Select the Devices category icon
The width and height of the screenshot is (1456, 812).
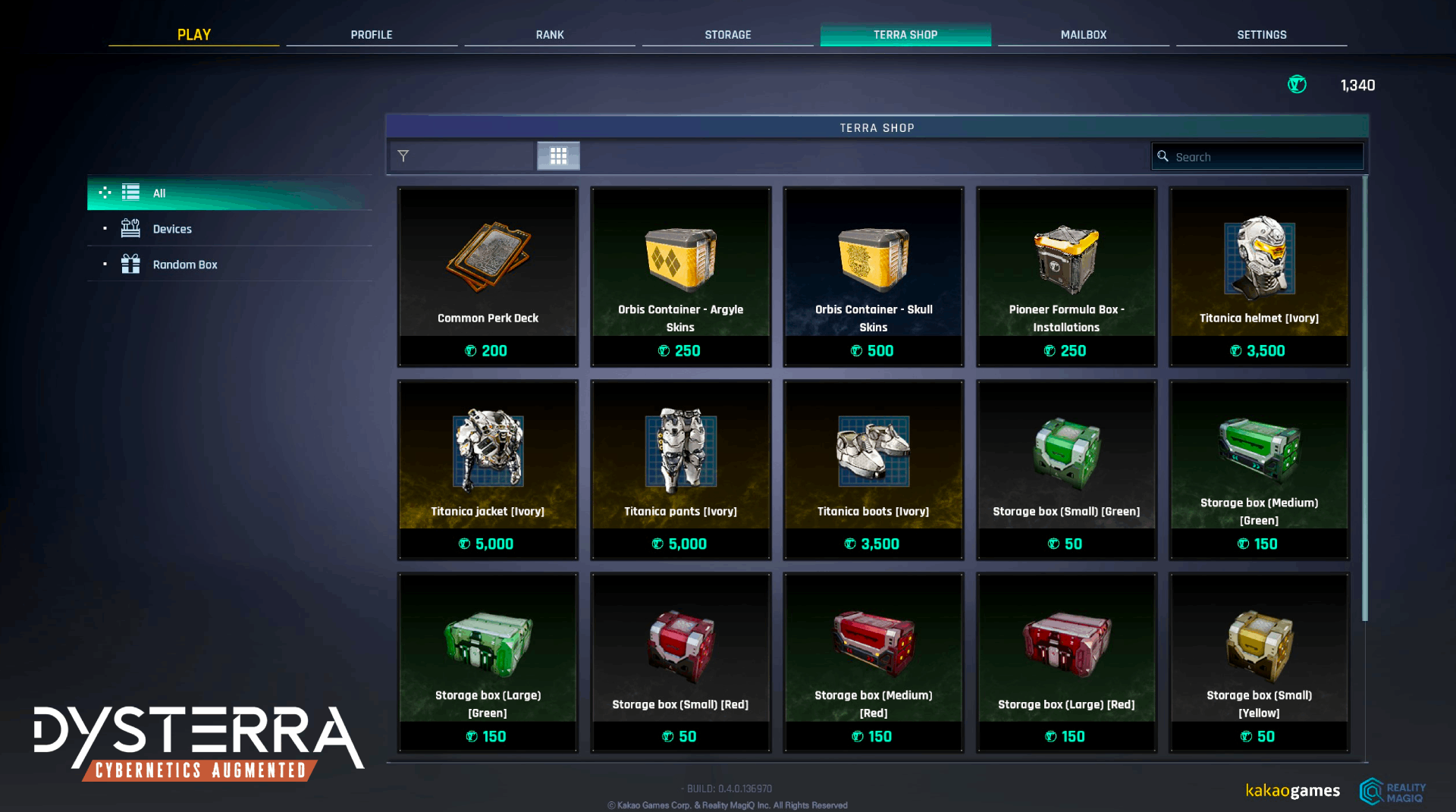pos(130,228)
